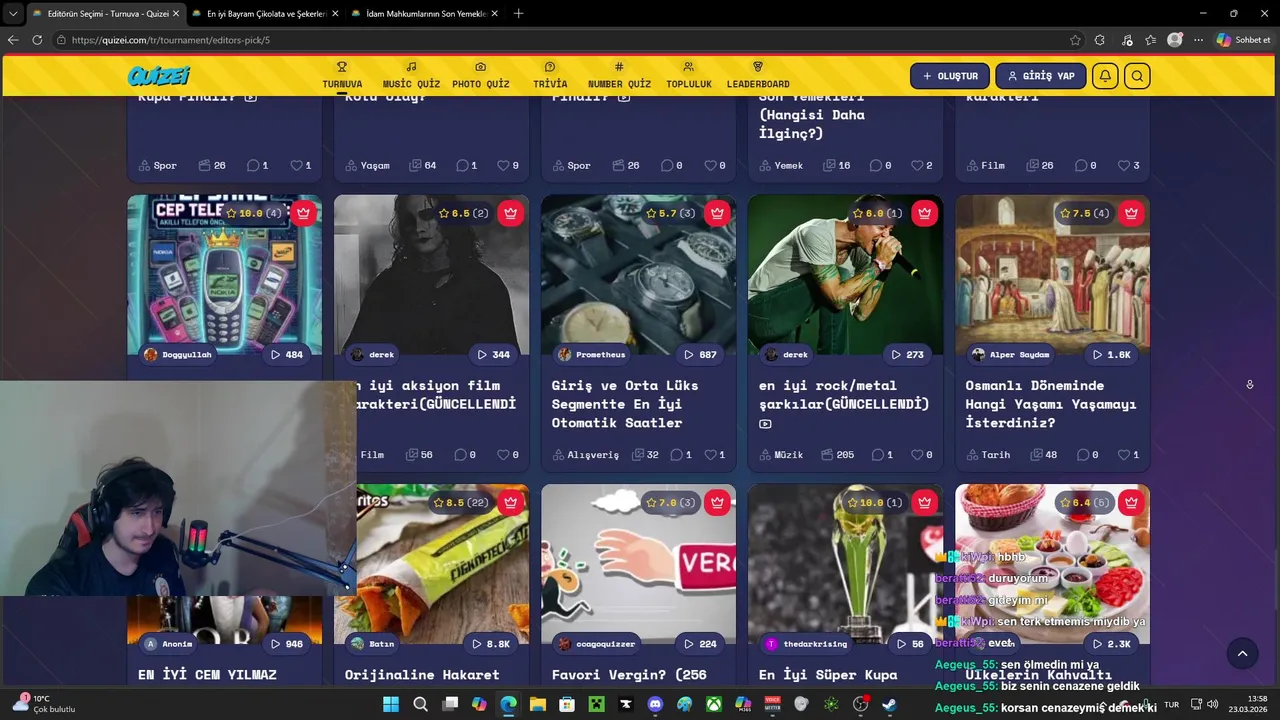This screenshot has height=720, width=1280.
Task: Open author Dogggullah profile
Action: (x=178, y=355)
